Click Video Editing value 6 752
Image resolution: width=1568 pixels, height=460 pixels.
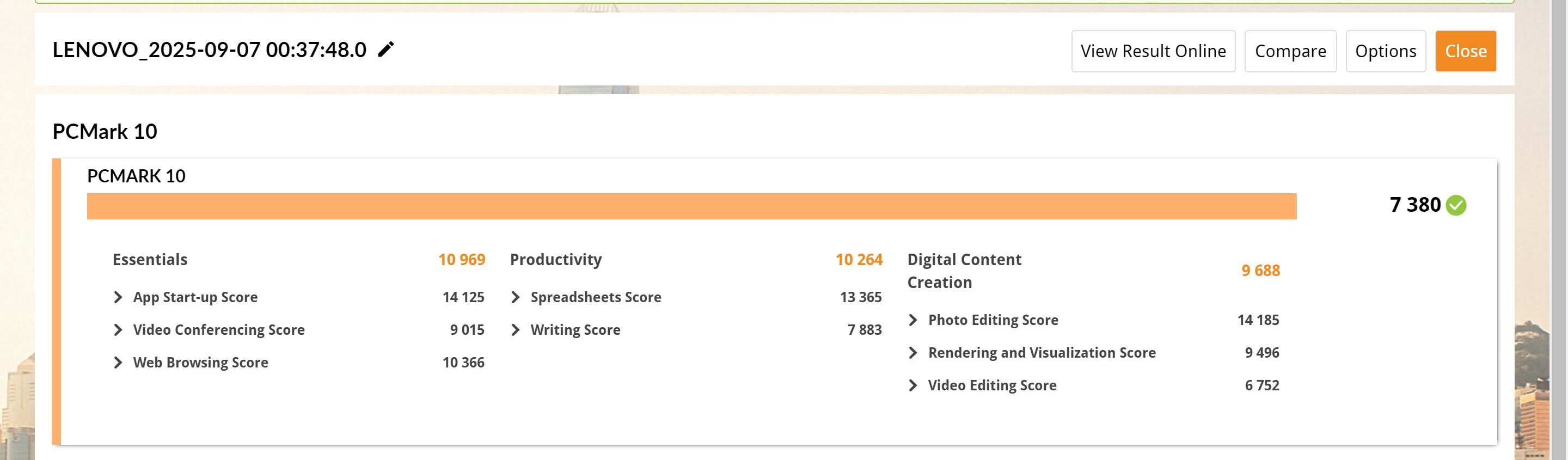pyautogui.click(x=1262, y=386)
